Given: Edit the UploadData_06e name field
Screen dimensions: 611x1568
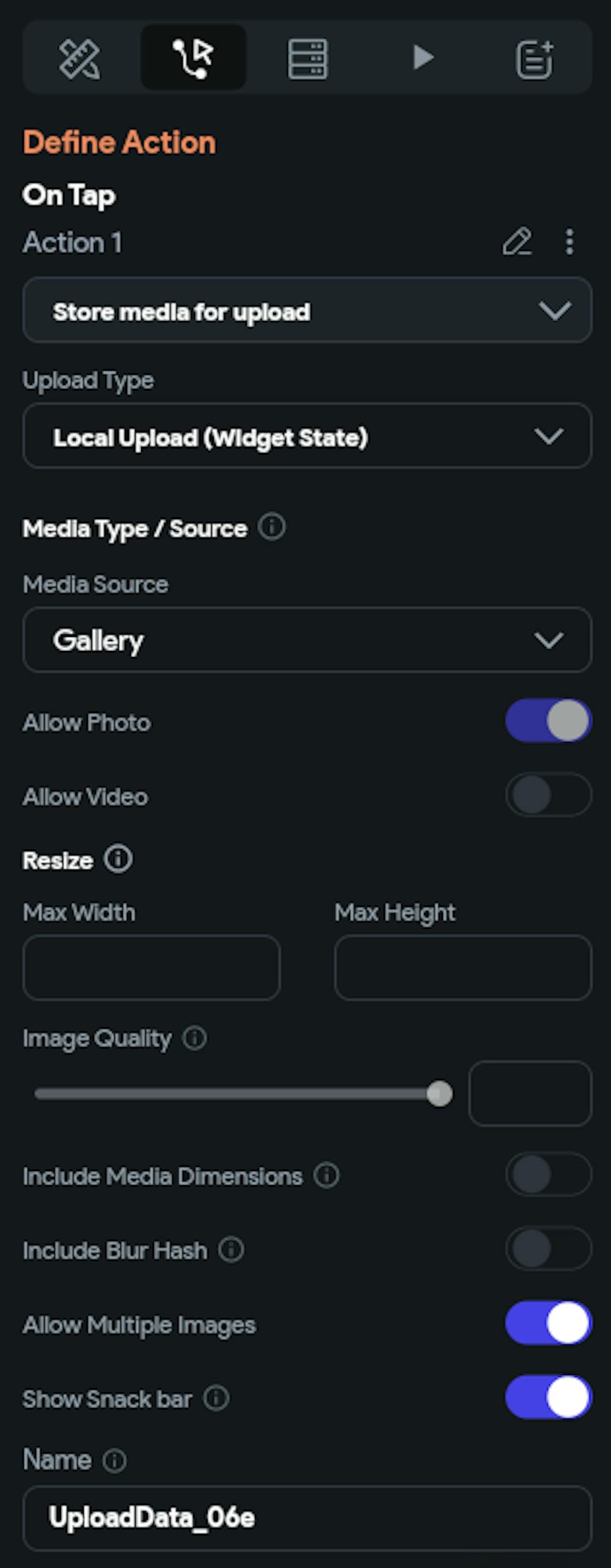Looking at the screenshot, I should point(307,1518).
